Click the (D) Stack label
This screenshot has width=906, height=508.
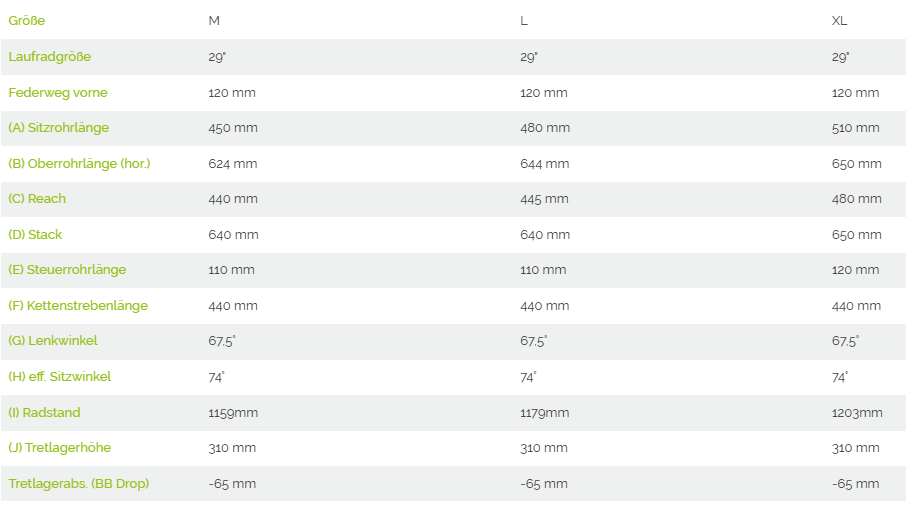click(x=35, y=235)
